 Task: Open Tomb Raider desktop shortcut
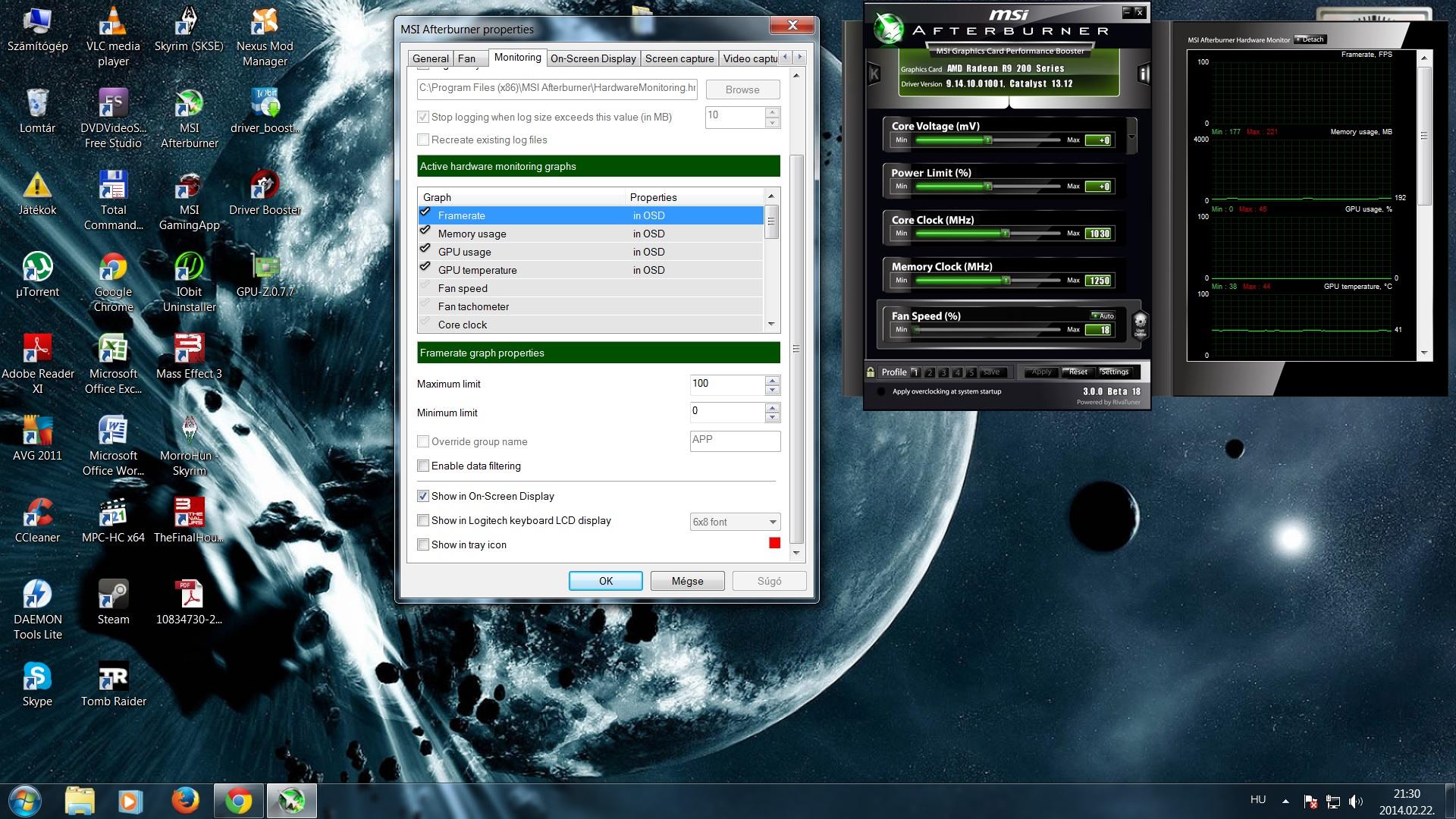pyautogui.click(x=113, y=685)
